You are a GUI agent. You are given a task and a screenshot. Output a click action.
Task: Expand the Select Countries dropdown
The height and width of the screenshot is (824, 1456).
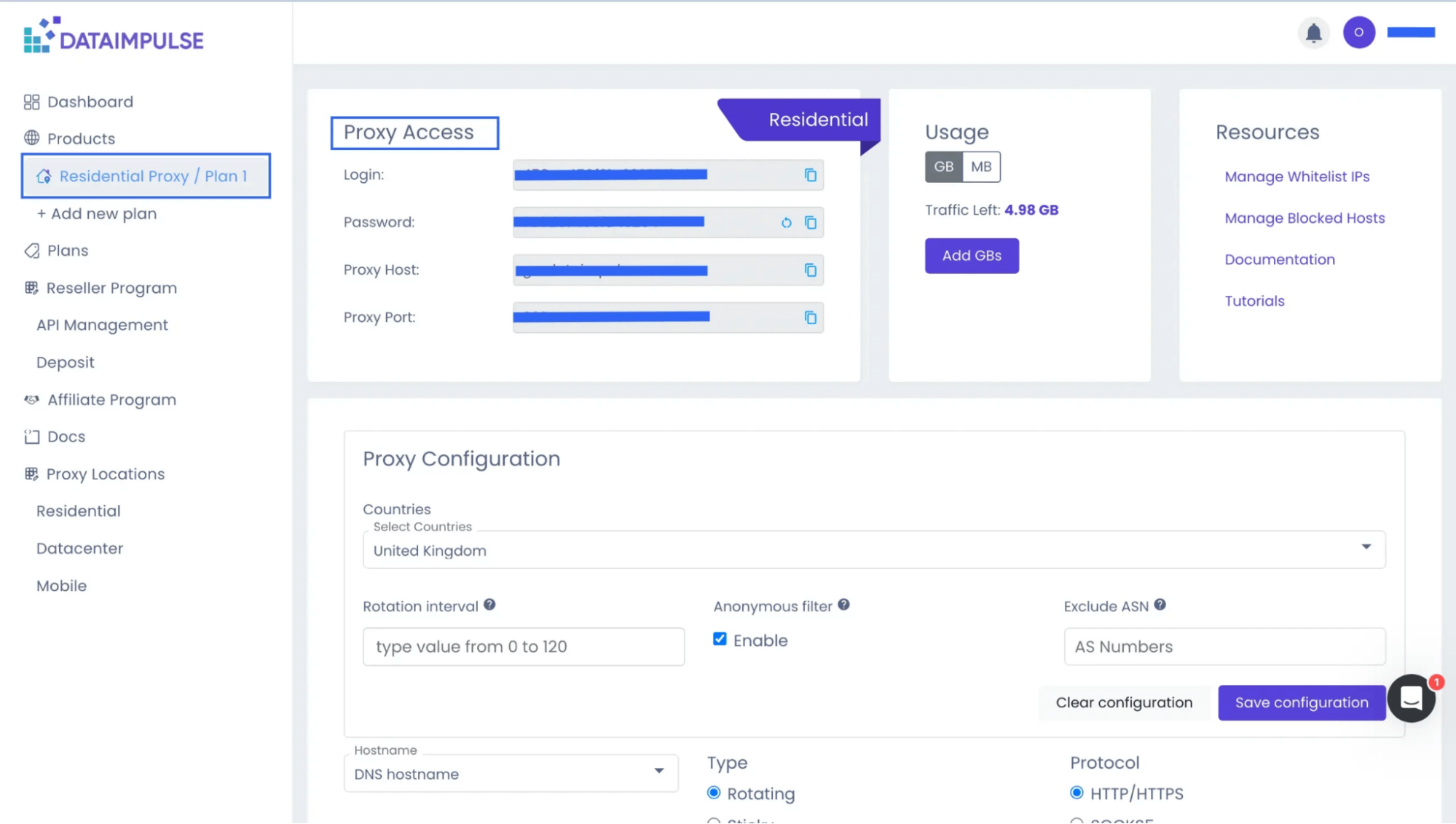pyautogui.click(x=1366, y=547)
